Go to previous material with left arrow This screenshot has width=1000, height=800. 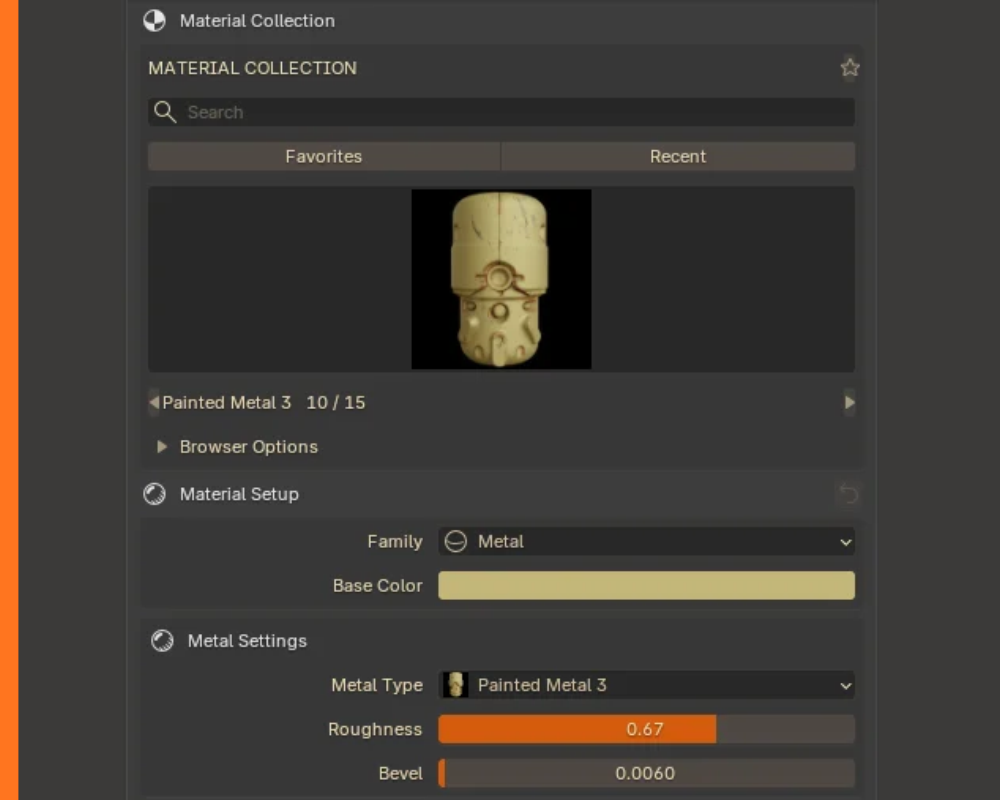154,403
